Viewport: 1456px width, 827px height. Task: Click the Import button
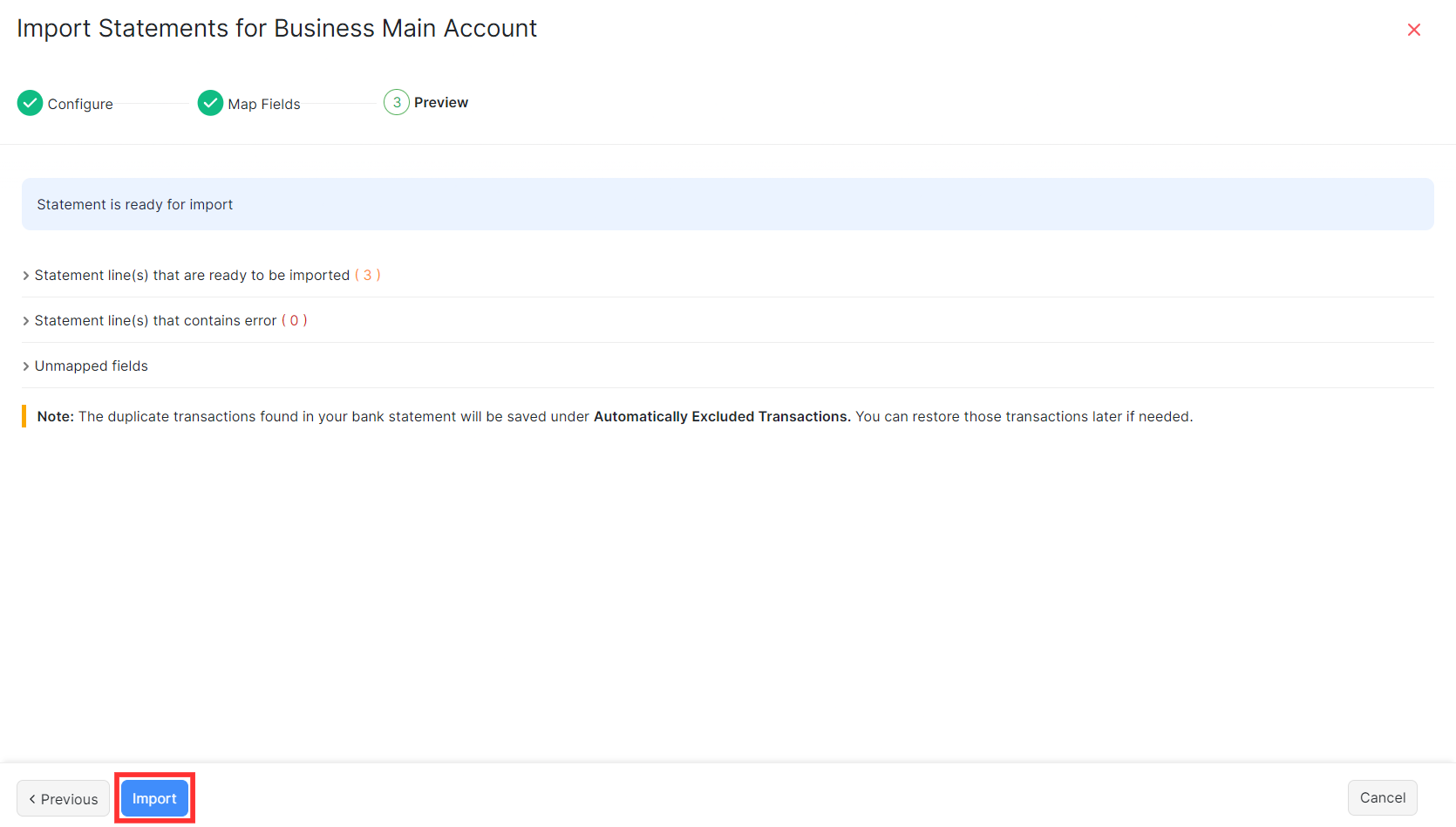coord(154,797)
